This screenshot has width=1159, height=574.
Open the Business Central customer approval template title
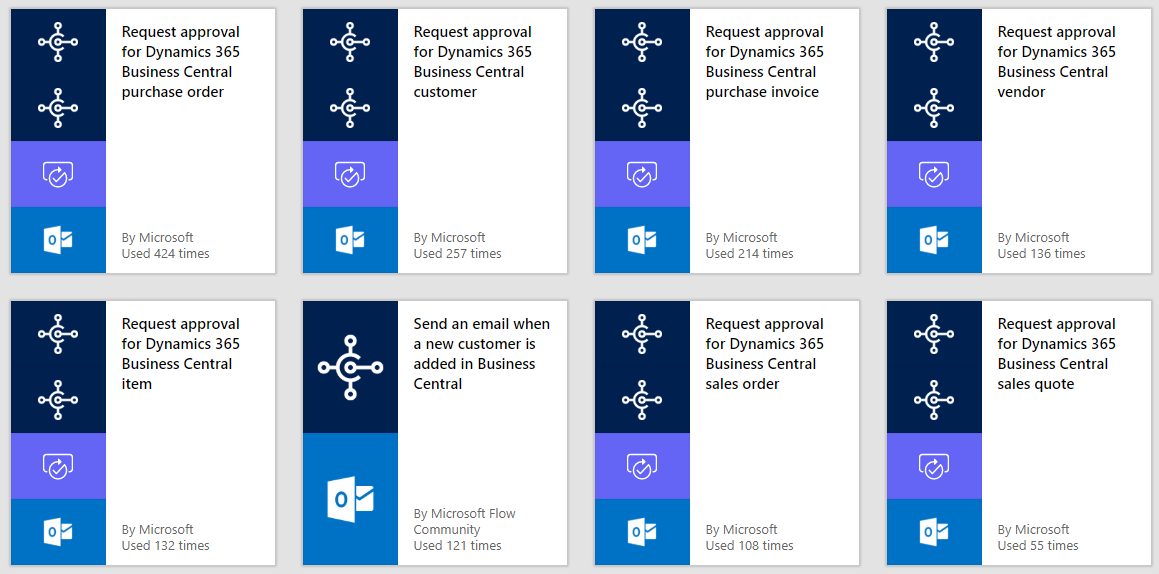(472, 62)
